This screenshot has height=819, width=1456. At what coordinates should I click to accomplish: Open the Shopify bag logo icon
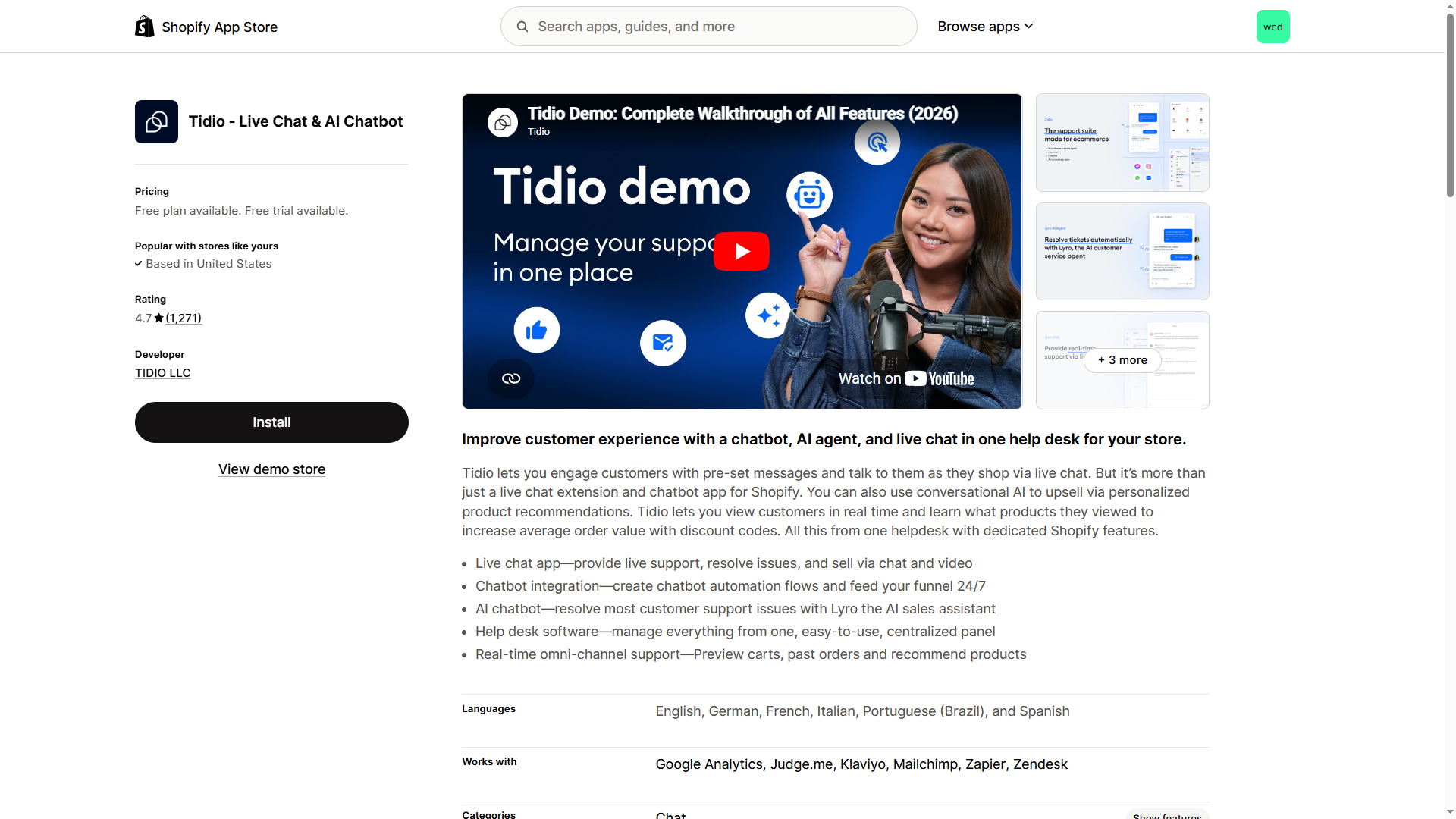[144, 27]
